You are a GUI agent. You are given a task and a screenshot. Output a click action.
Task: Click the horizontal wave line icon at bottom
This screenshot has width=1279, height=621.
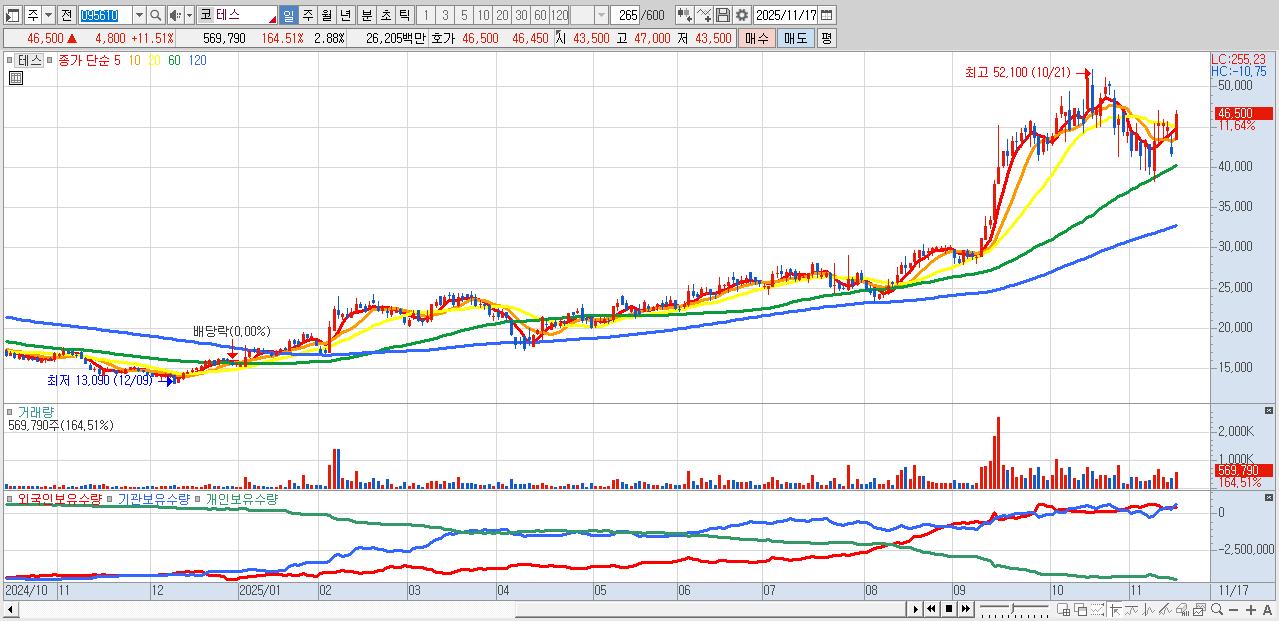[1131, 609]
